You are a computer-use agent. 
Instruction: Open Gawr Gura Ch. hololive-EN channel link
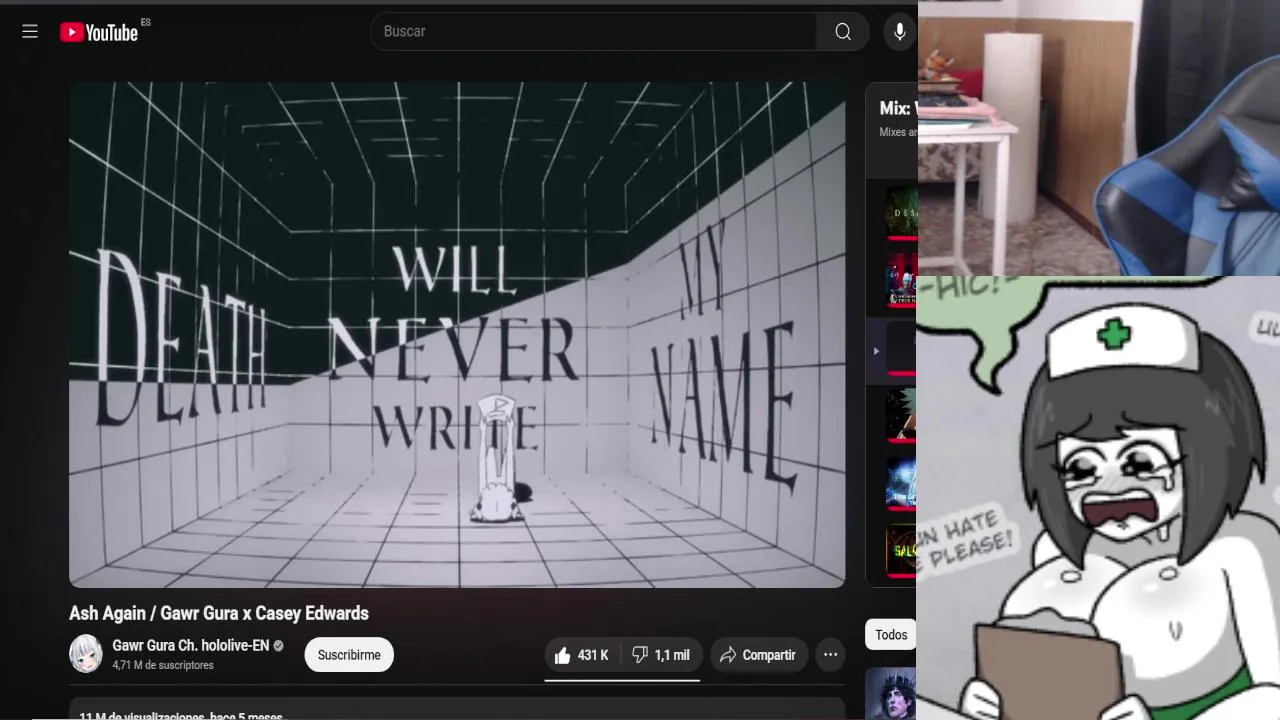click(x=190, y=646)
